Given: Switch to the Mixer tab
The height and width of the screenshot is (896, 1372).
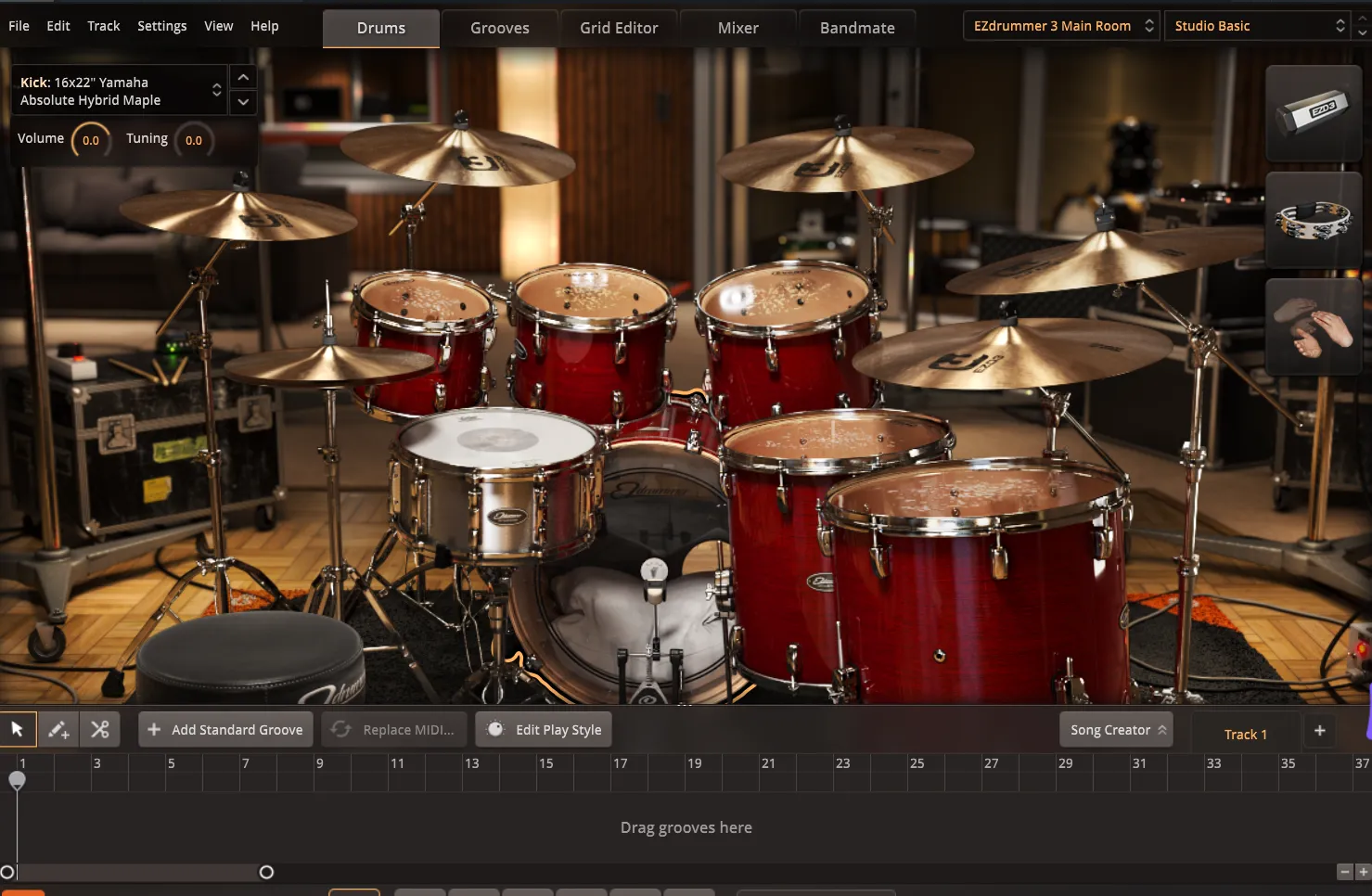Looking at the screenshot, I should pos(737,28).
